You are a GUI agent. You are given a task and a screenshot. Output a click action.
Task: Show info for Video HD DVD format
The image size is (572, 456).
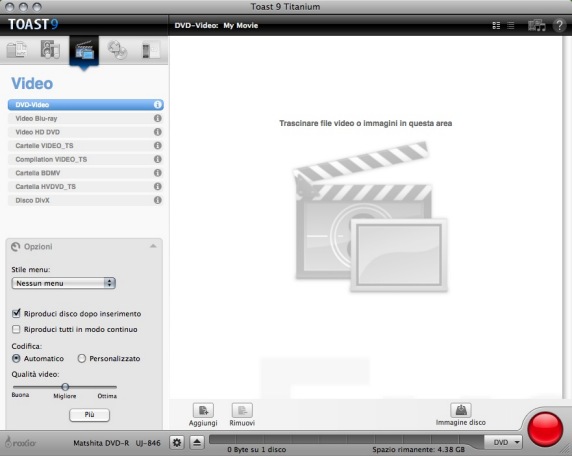pyautogui.click(x=158, y=132)
